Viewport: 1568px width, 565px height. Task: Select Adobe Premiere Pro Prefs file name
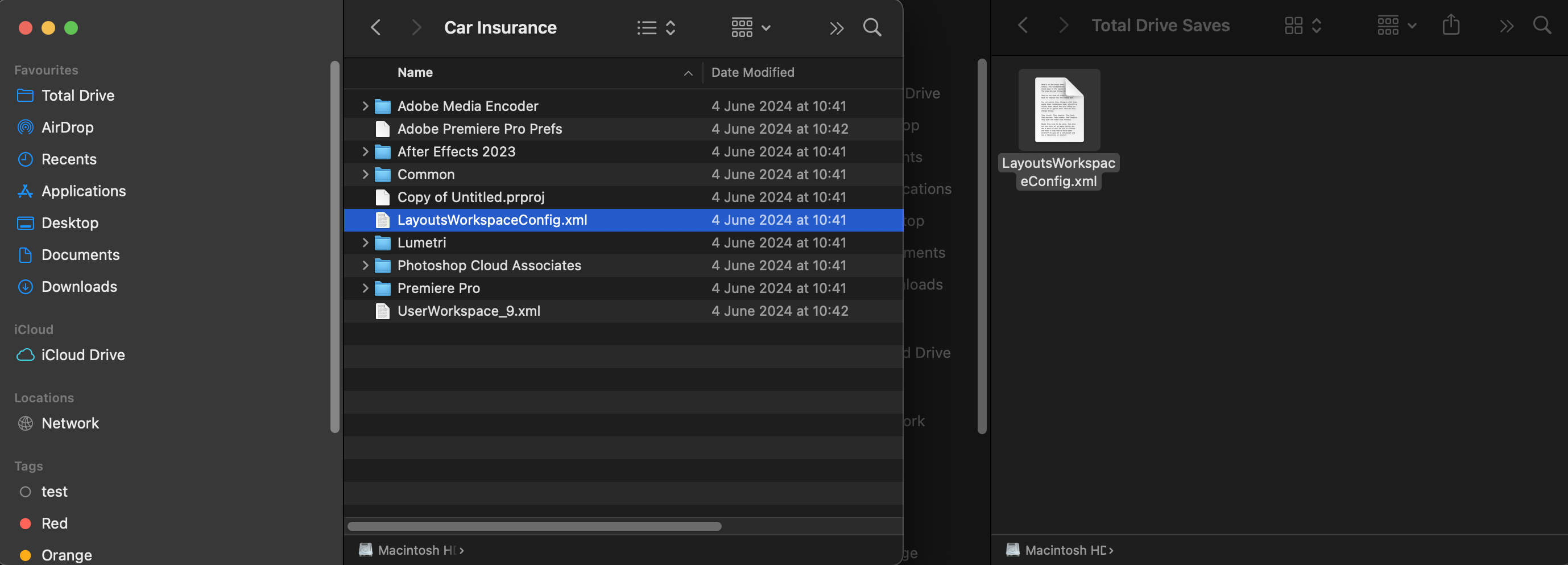479,129
